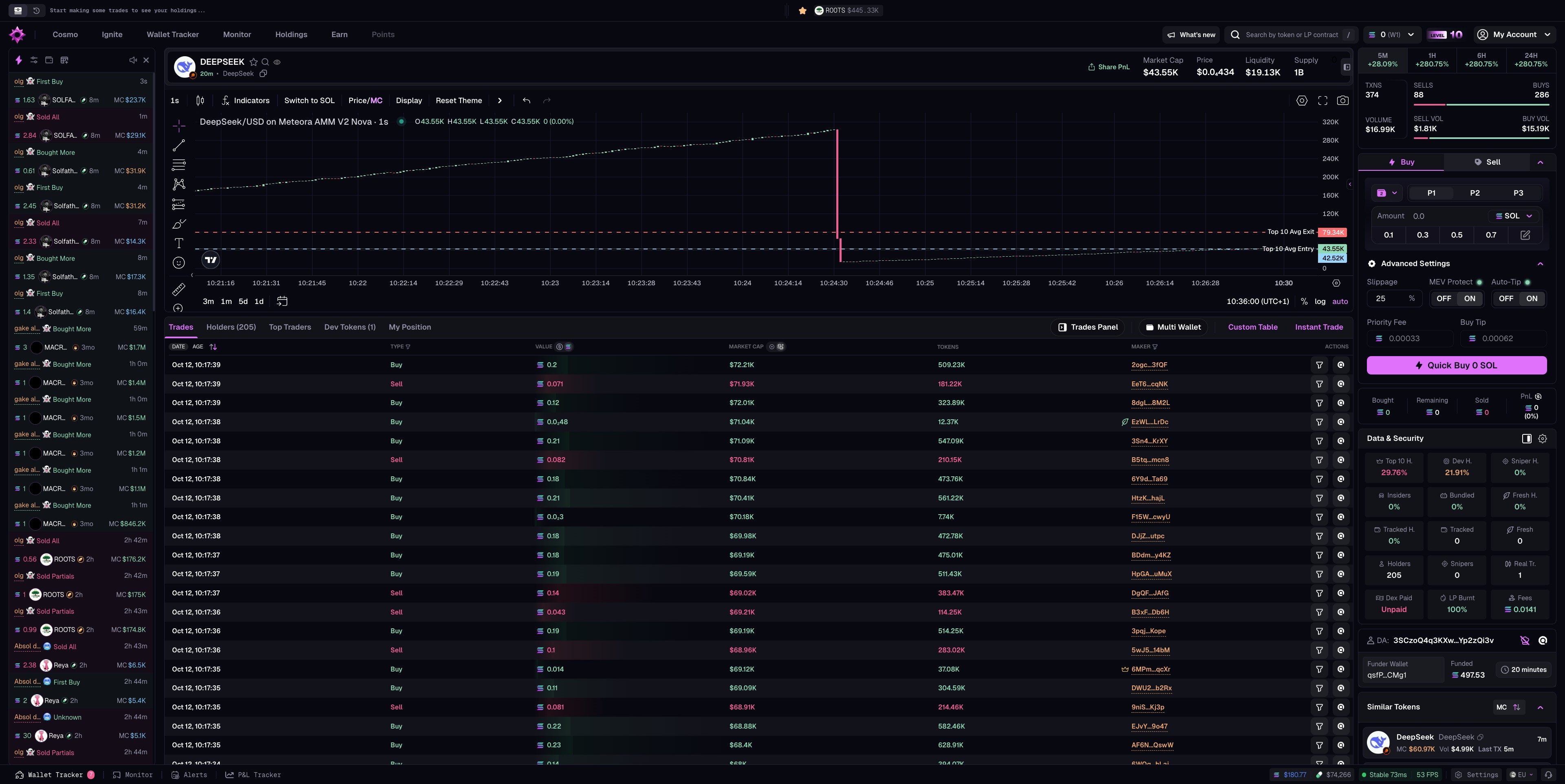
Task: Open SOL currency dropdown in Amount field
Action: [1514, 216]
